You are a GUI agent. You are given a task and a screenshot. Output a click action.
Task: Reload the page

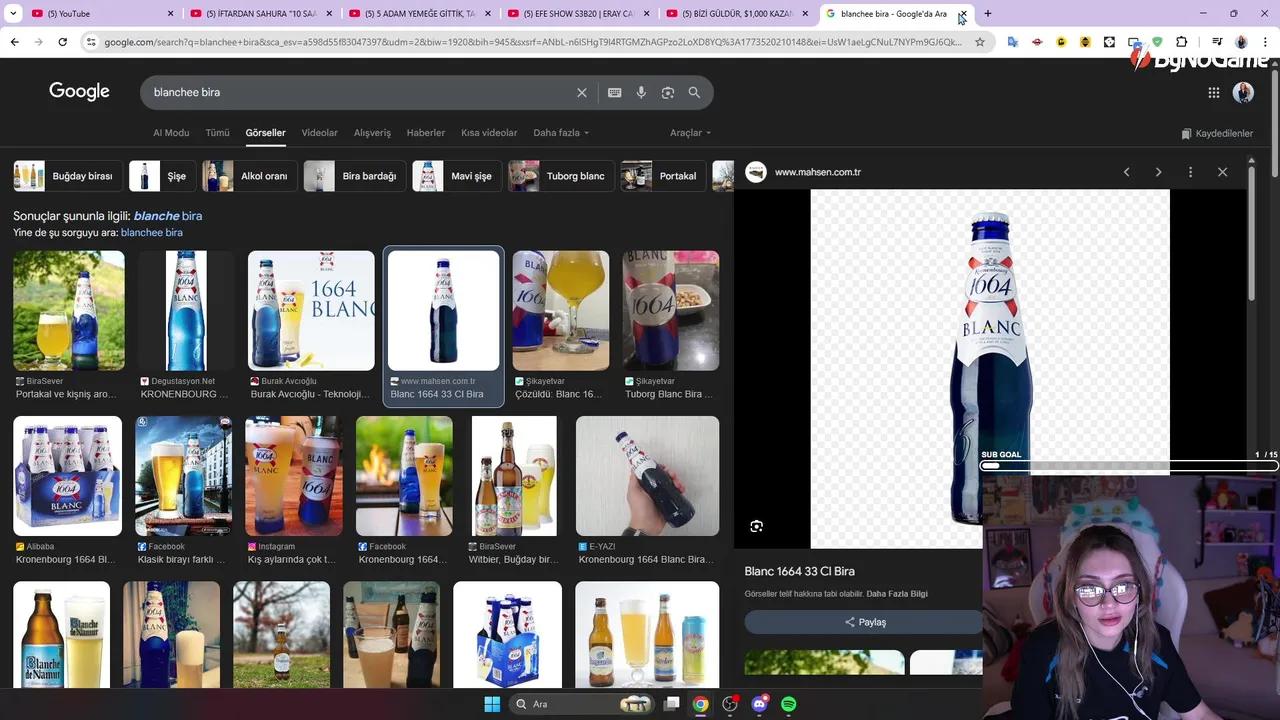62,42
